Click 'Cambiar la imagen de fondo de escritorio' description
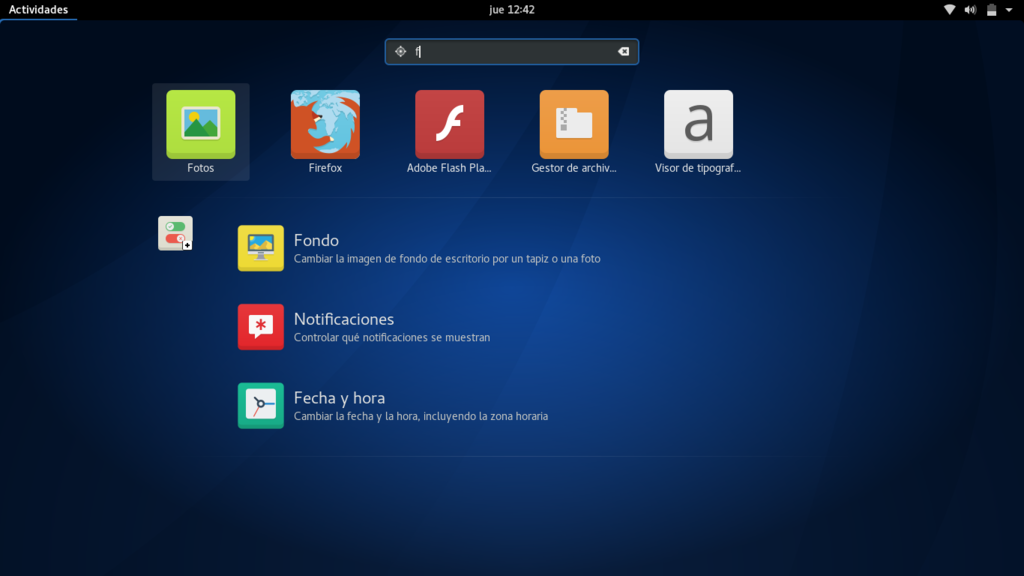Viewport: 1024px width, 576px height. point(447,259)
